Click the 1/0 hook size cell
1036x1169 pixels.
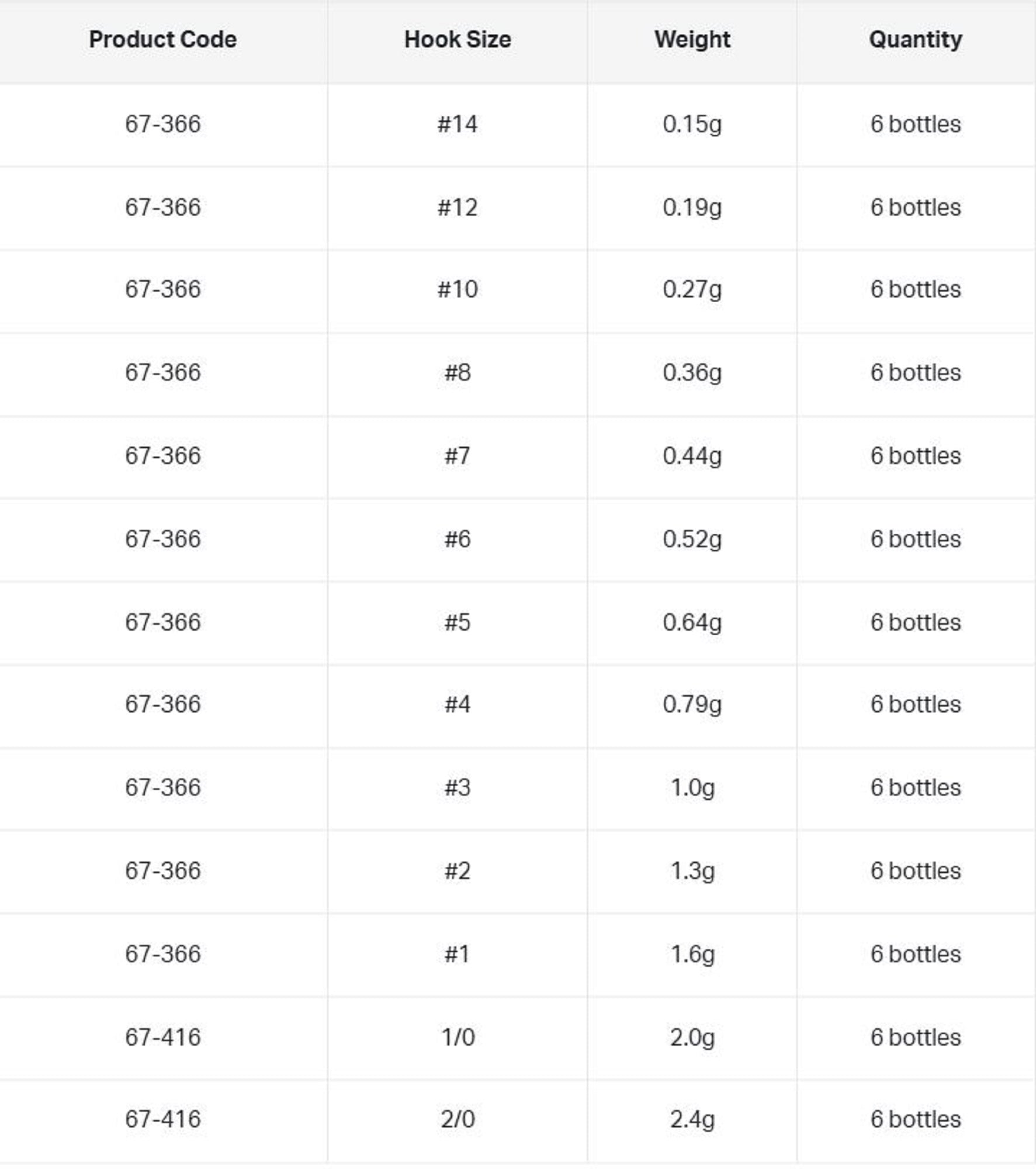[x=458, y=1037]
